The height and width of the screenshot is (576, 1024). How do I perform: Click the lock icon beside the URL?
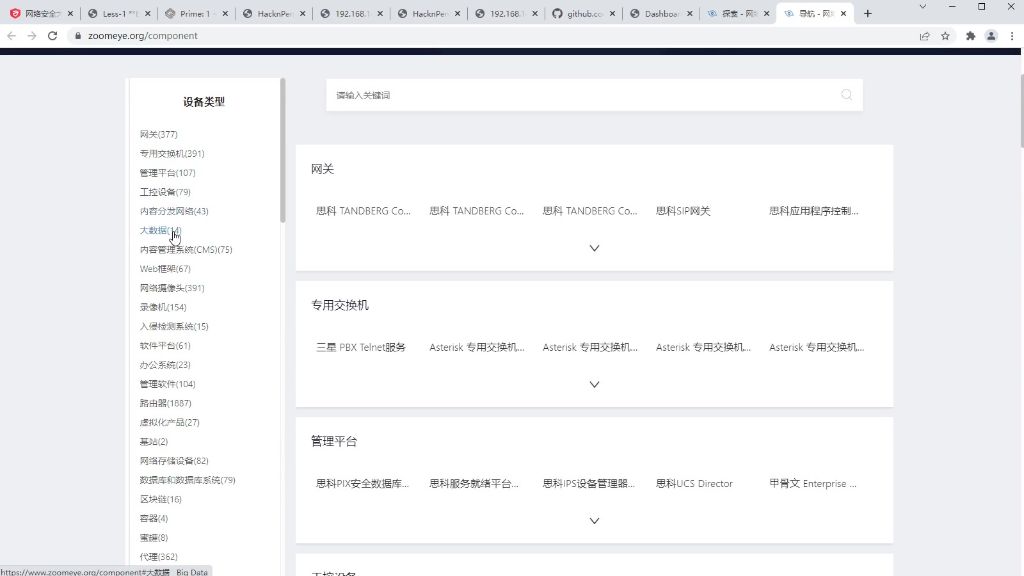[x=78, y=36]
